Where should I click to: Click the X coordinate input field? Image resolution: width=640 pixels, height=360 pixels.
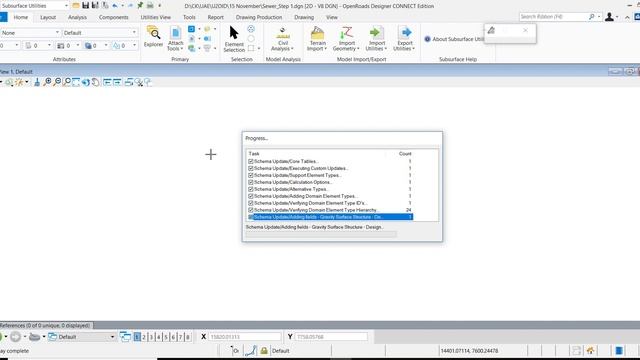[245, 337]
